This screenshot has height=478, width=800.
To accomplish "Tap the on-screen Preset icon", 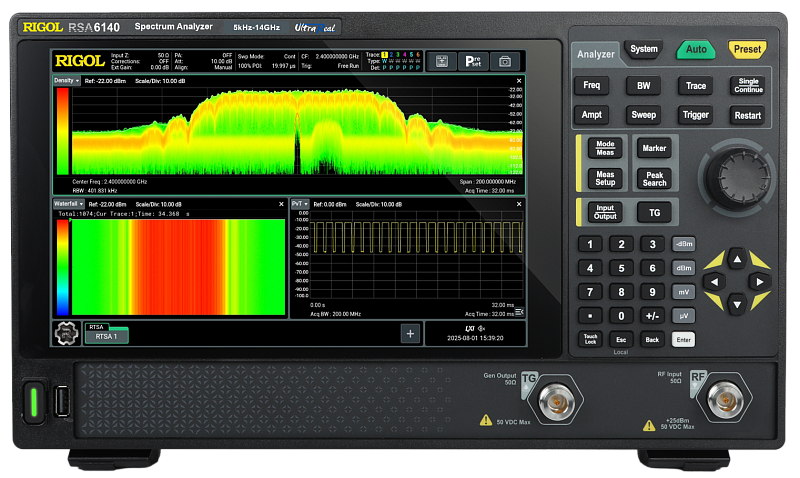I will (x=473, y=62).
